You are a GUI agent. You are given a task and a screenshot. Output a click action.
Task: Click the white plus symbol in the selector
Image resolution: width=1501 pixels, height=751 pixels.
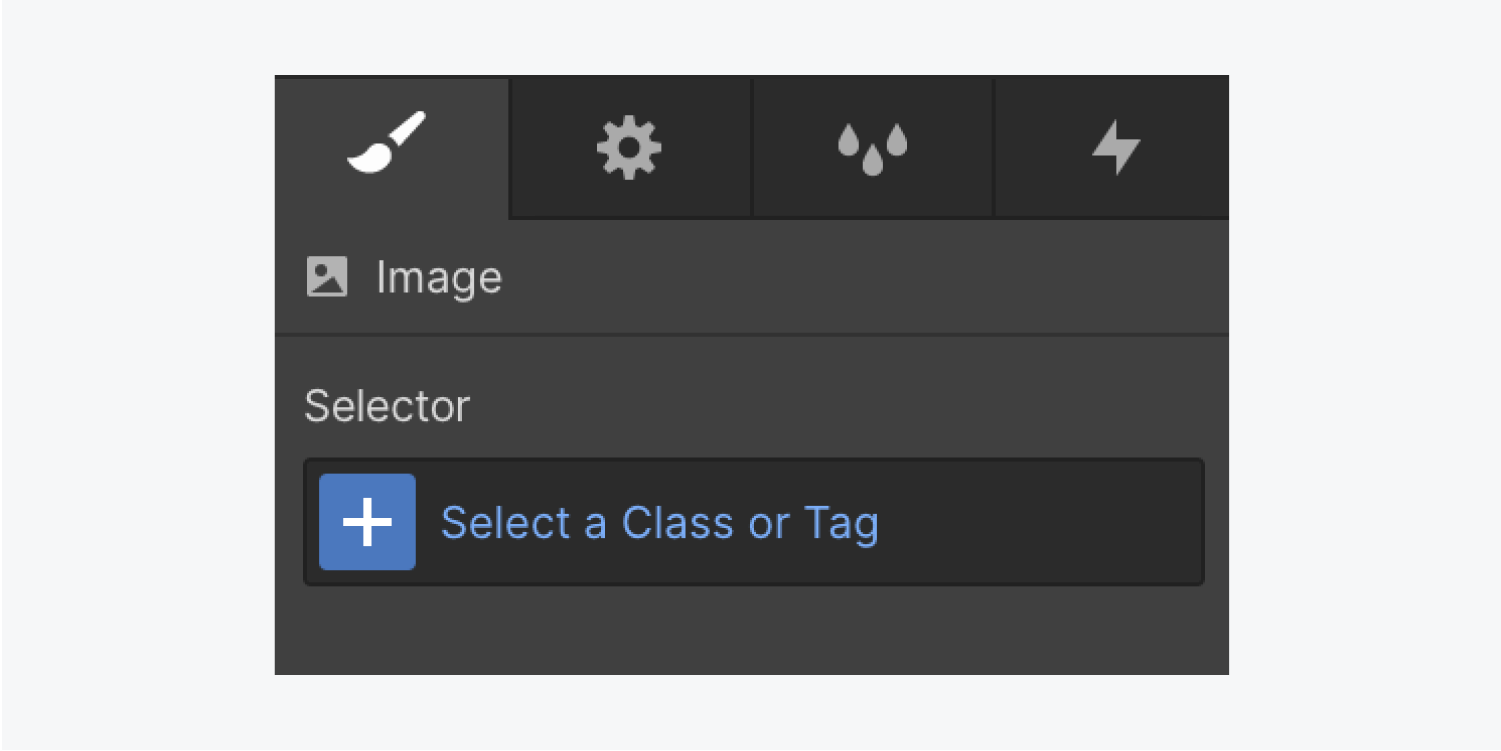click(367, 522)
